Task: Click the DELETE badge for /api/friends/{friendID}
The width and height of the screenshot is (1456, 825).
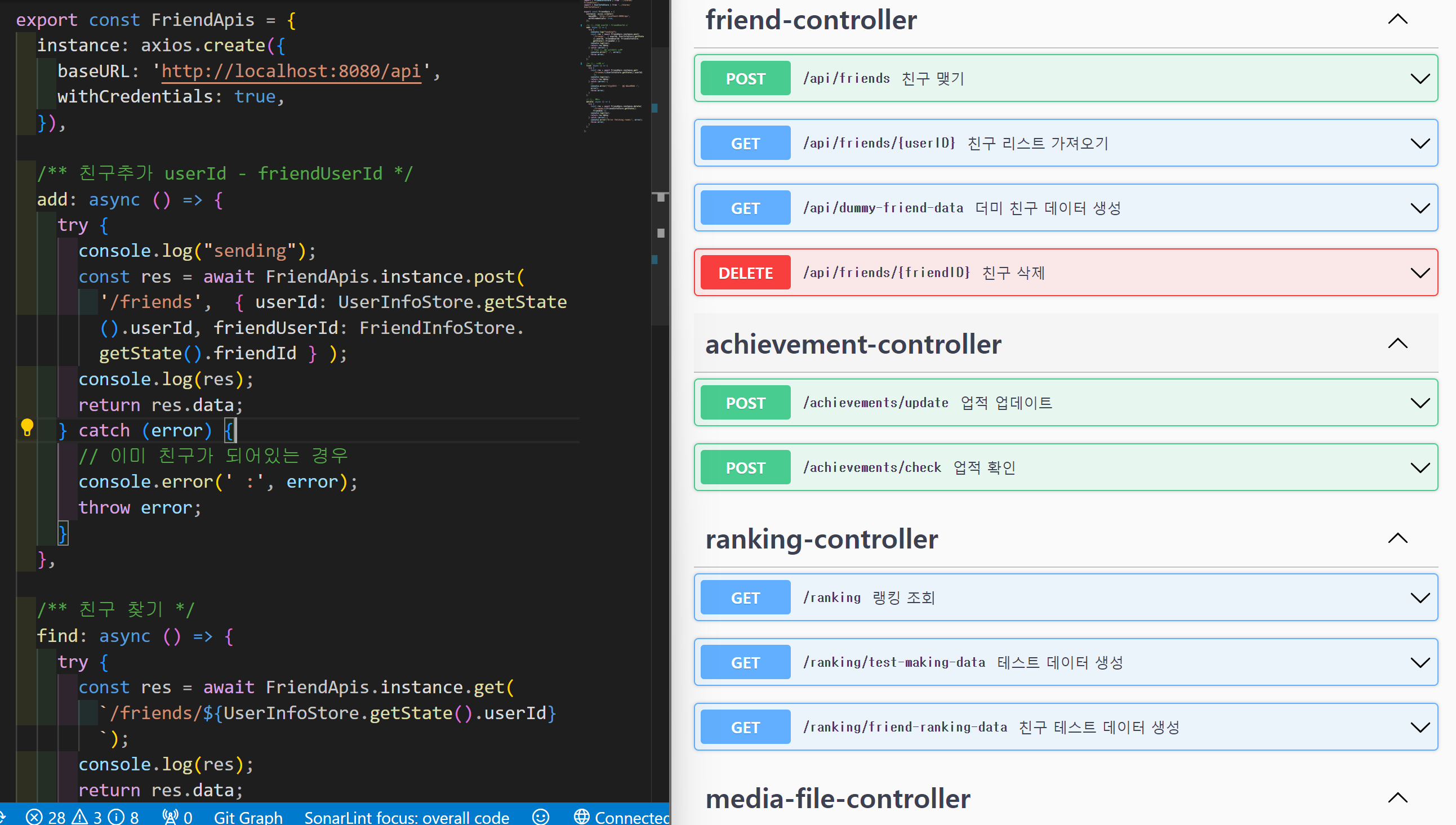Action: [x=745, y=273]
